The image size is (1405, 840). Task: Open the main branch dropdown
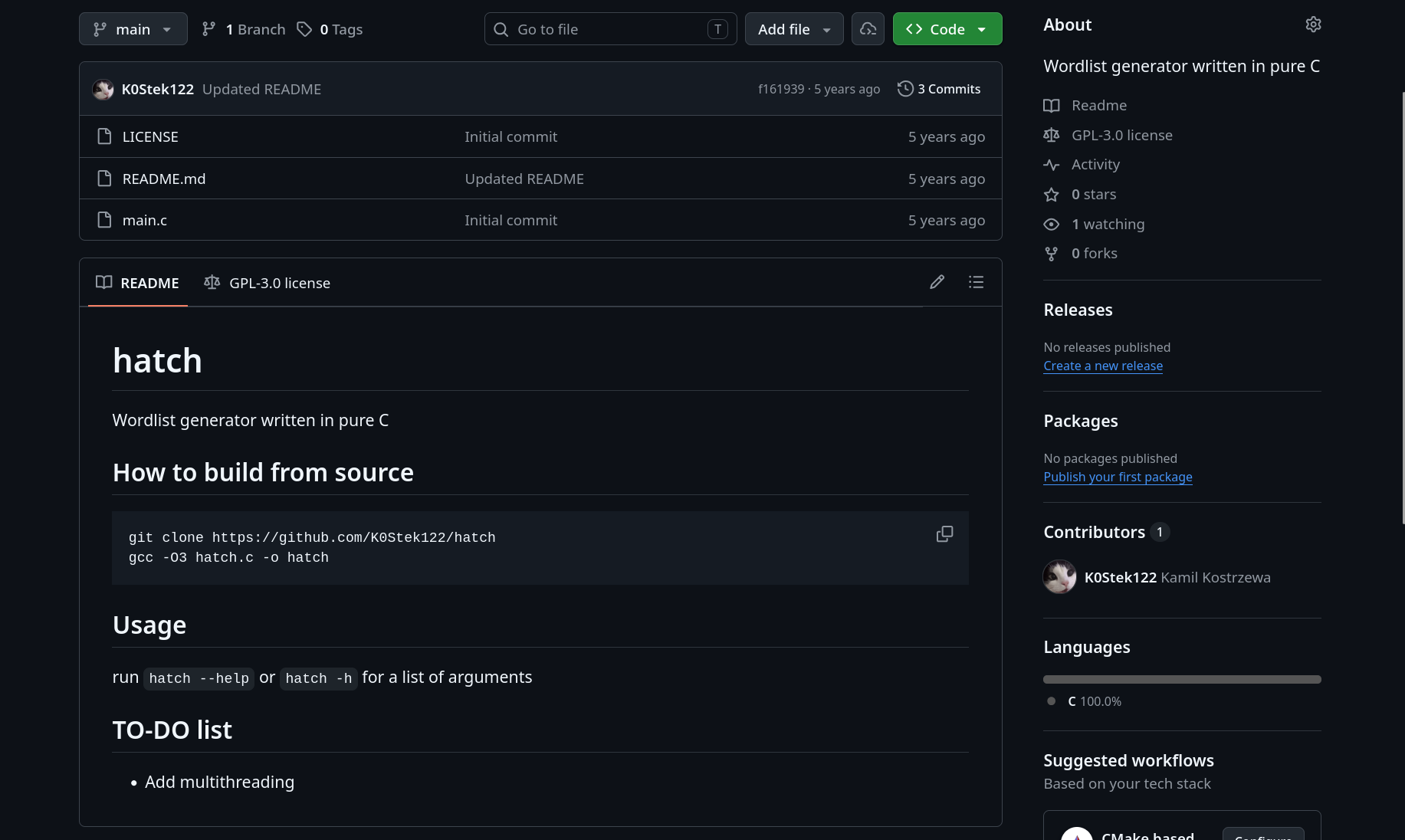click(x=133, y=29)
